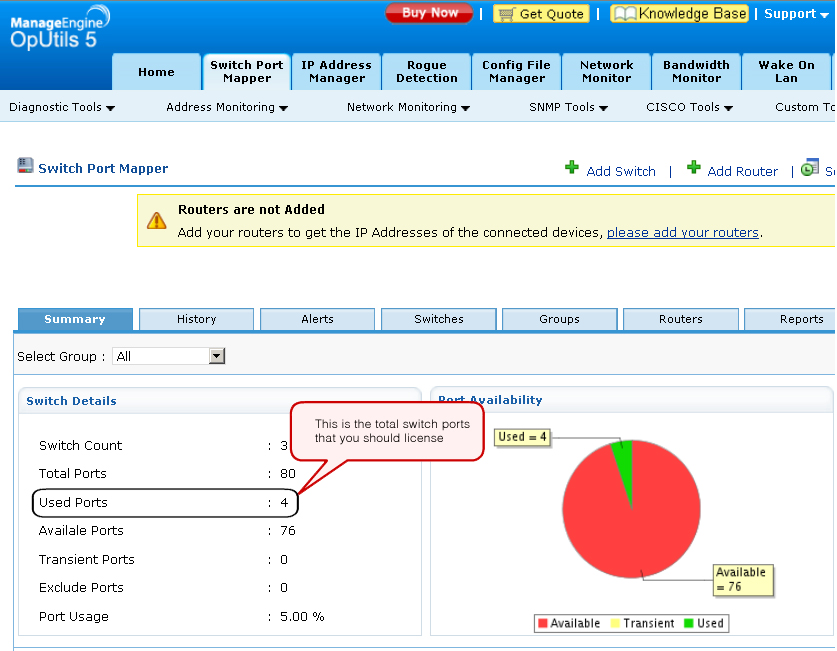Click the Switch Port Mapper header icon
This screenshot has height=651, width=837.
[25, 166]
